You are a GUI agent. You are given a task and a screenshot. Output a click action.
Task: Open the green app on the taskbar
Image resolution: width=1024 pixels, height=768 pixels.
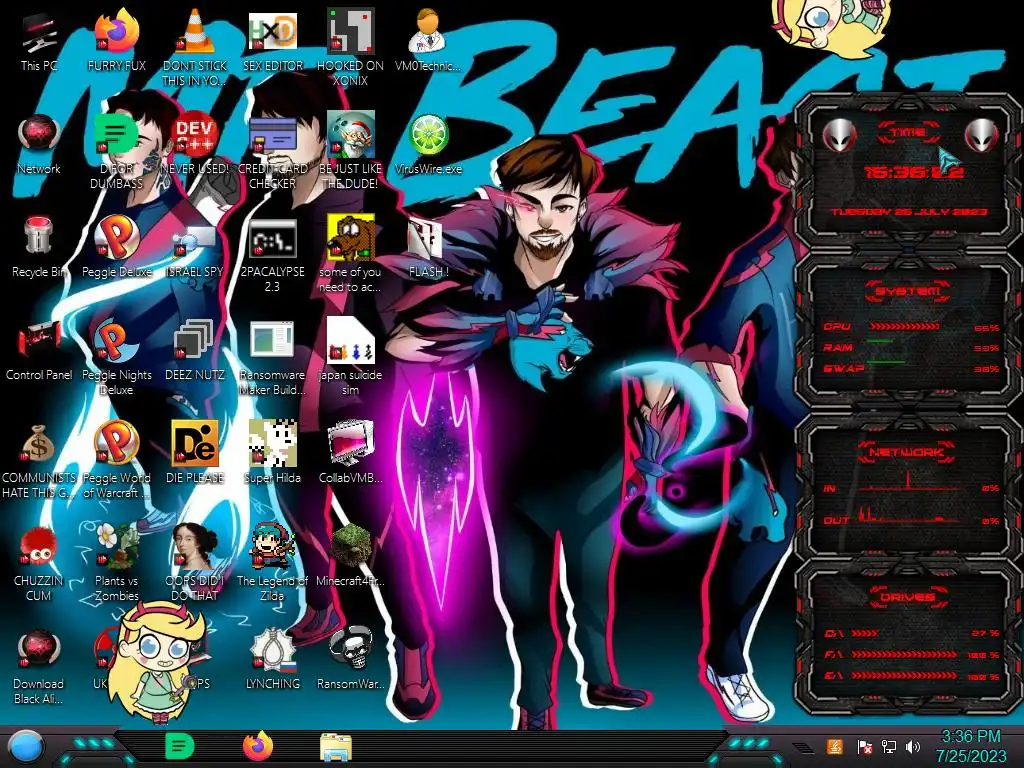tap(179, 746)
